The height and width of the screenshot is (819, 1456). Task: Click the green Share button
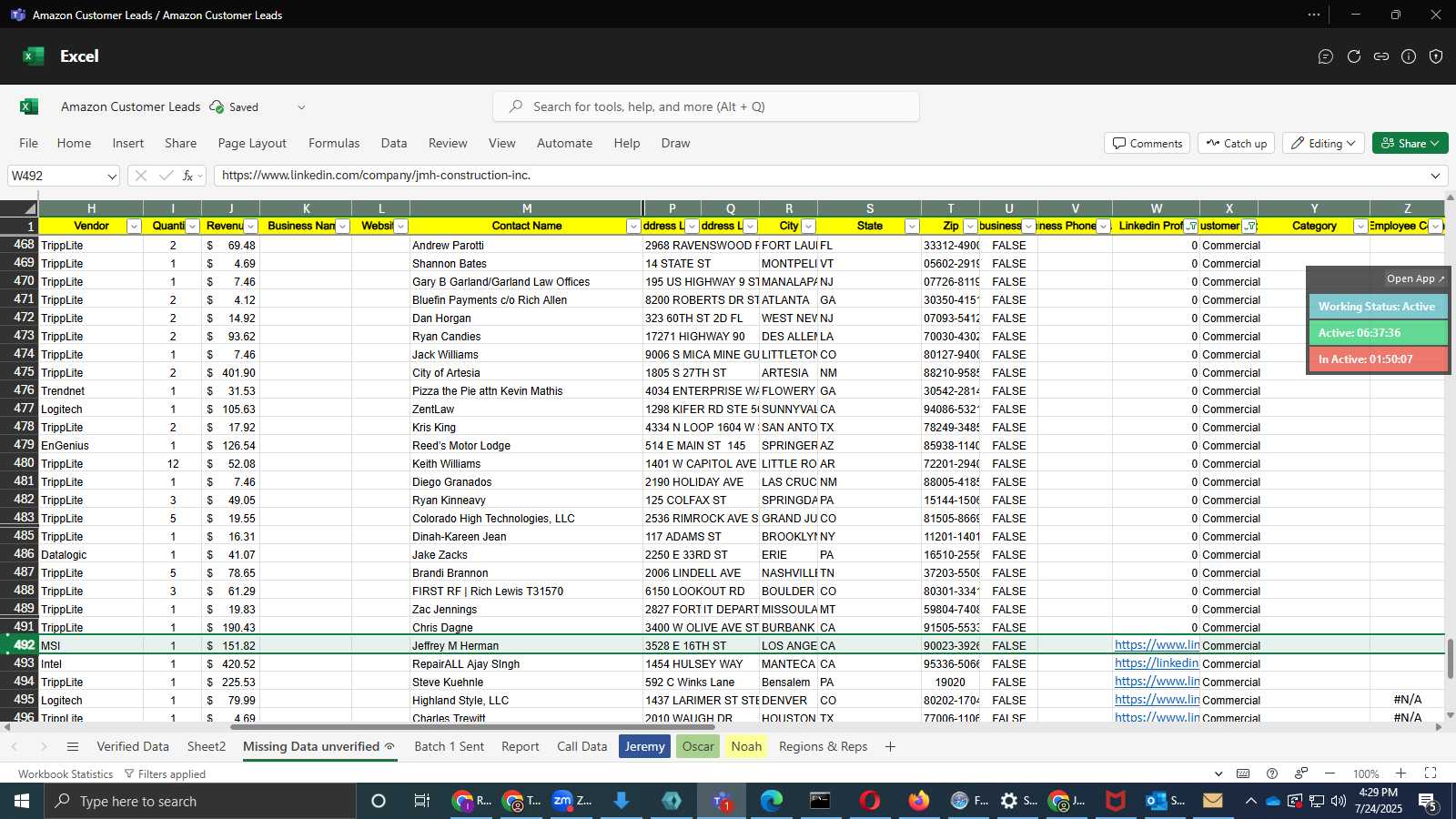pyautogui.click(x=1410, y=143)
